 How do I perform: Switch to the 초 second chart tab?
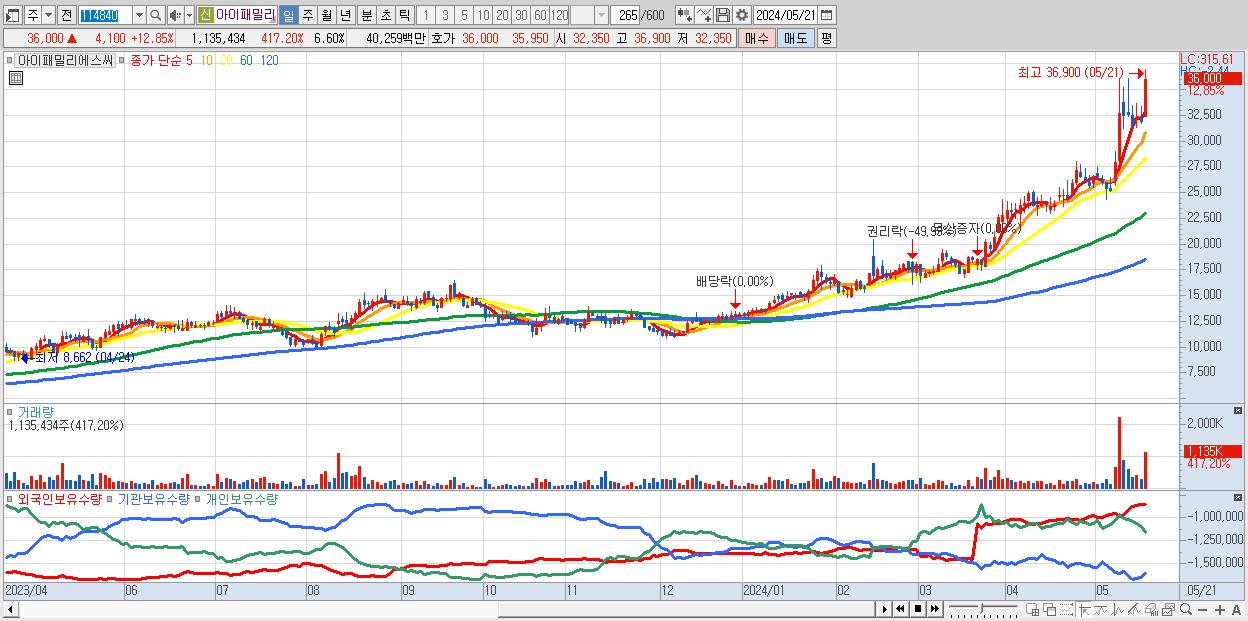click(x=385, y=15)
